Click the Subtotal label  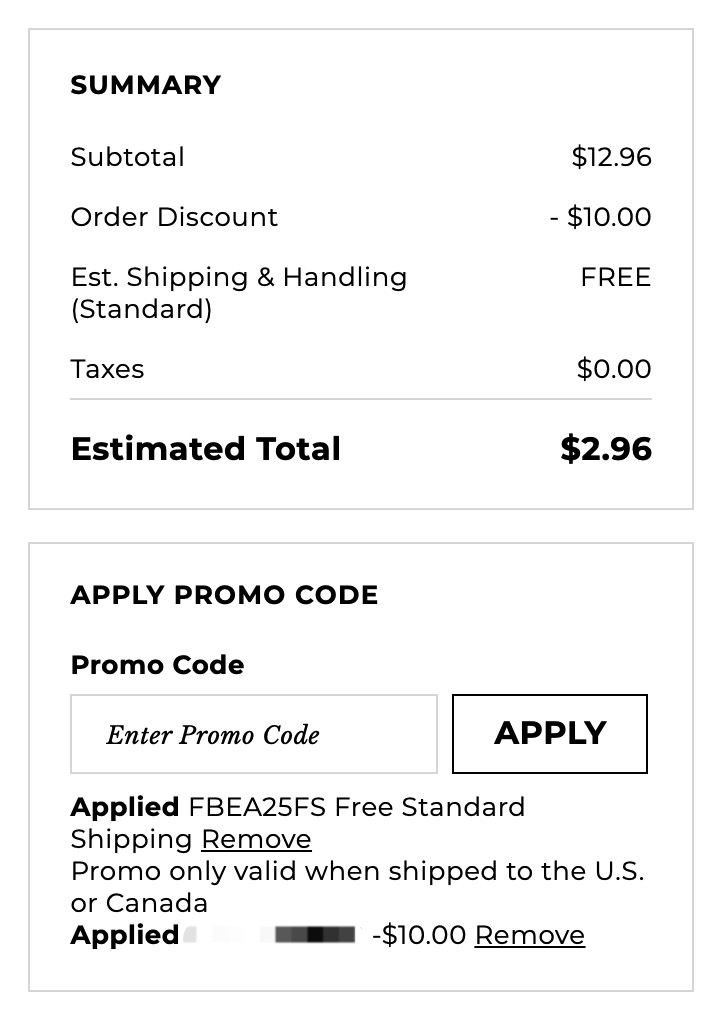[x=128, y=157]
